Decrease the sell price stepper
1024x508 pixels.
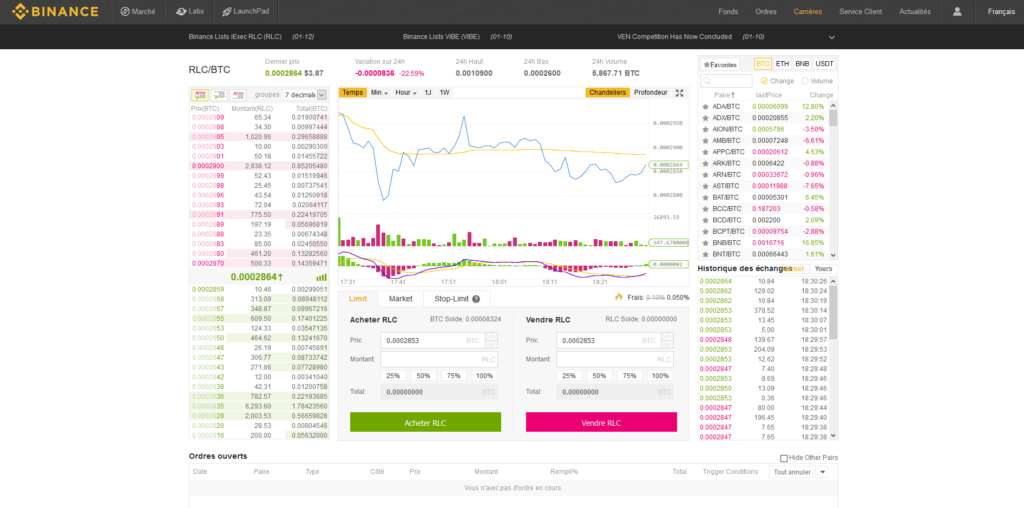[667, 345]
